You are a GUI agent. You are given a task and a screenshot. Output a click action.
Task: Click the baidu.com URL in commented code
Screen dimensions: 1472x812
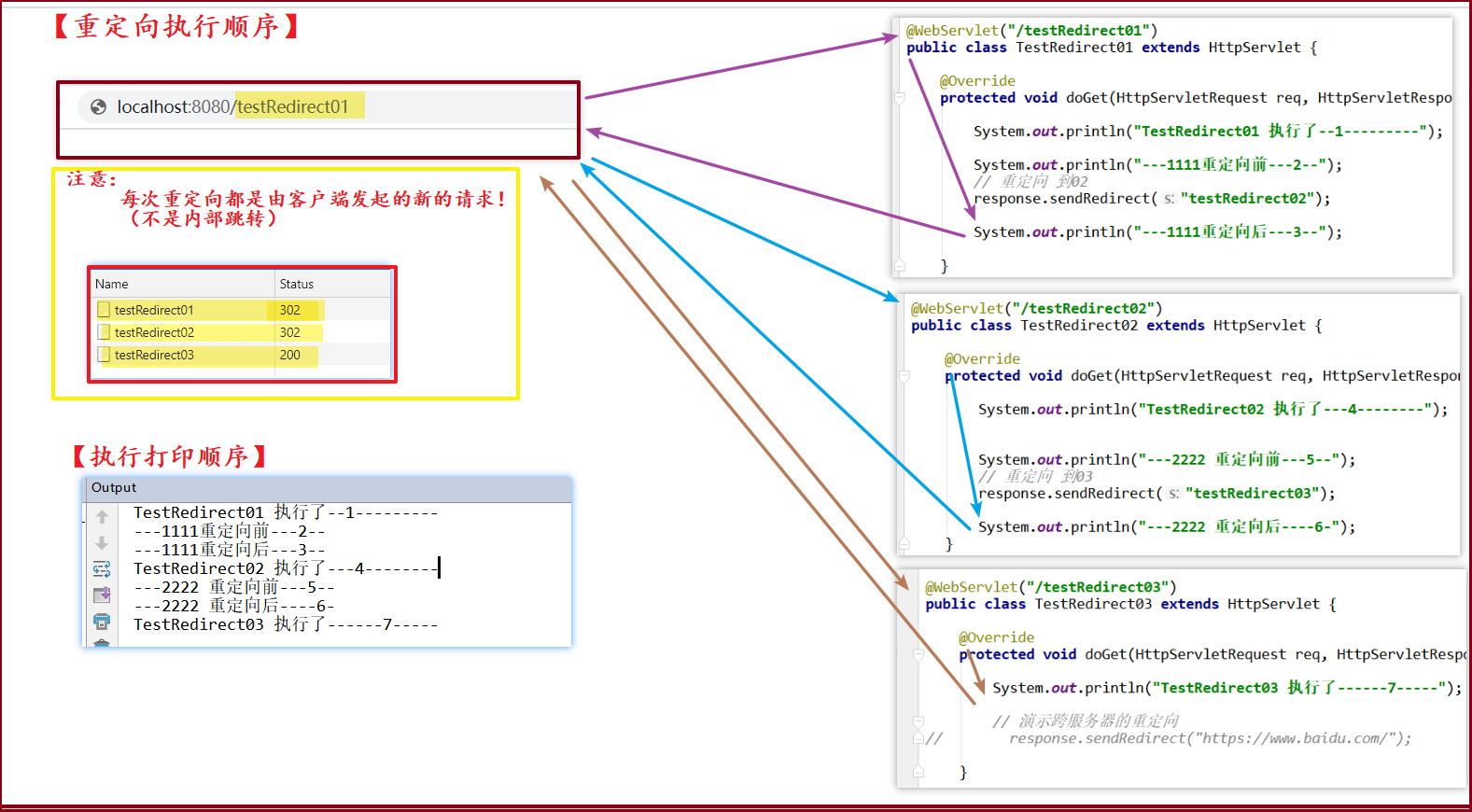pyautogui.click(x=1298, y=738)
